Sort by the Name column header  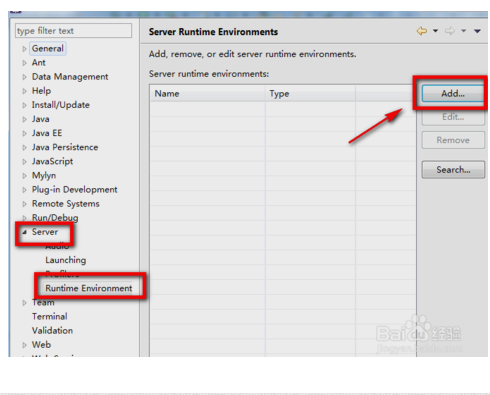pyautogui.click(x=207, y=94)
